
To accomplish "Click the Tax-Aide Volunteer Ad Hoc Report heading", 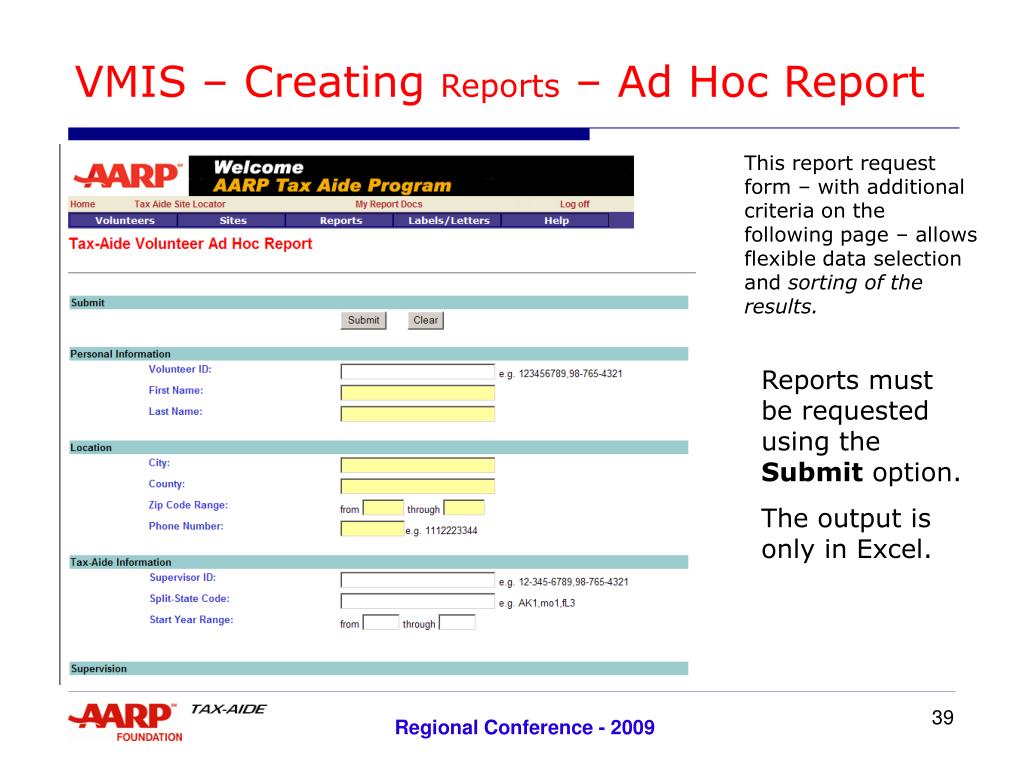I will [191, 244].
